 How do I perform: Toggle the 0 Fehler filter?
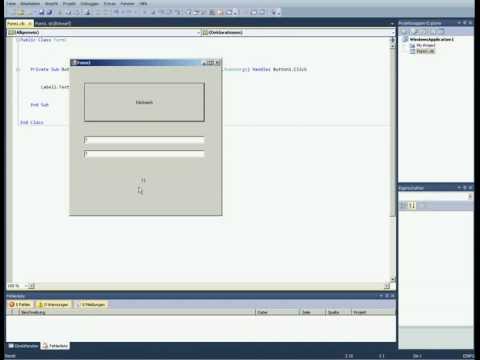[x=20, y=304]
